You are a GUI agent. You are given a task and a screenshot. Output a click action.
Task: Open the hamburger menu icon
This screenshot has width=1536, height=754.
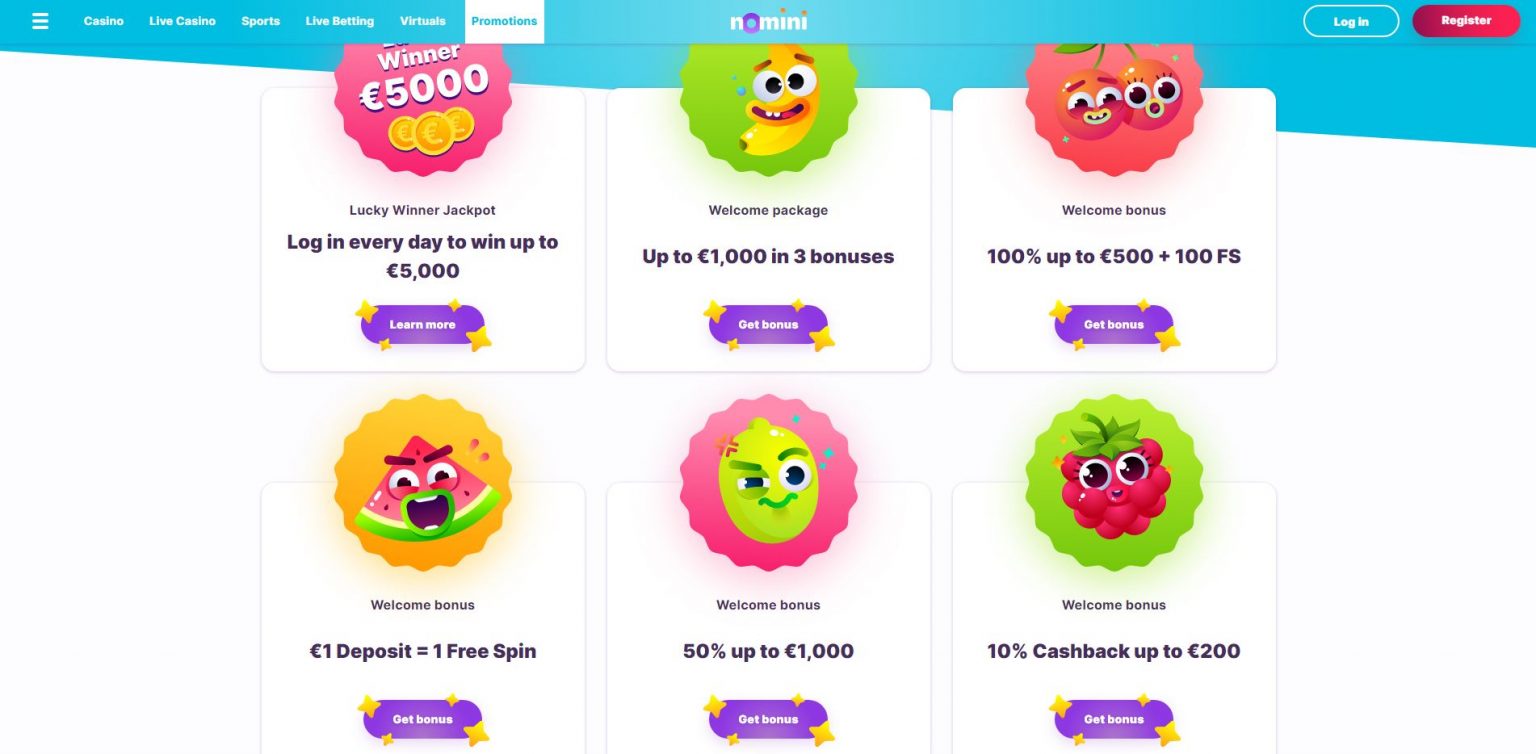[x=40, y=21]
